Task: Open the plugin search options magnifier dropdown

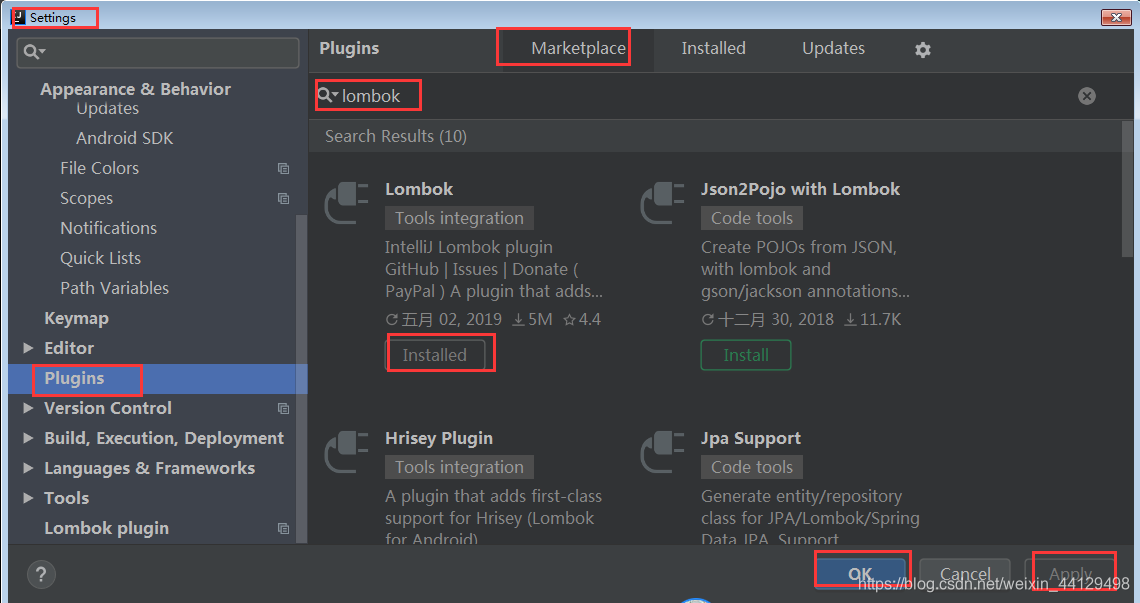Action: [328, 95]
